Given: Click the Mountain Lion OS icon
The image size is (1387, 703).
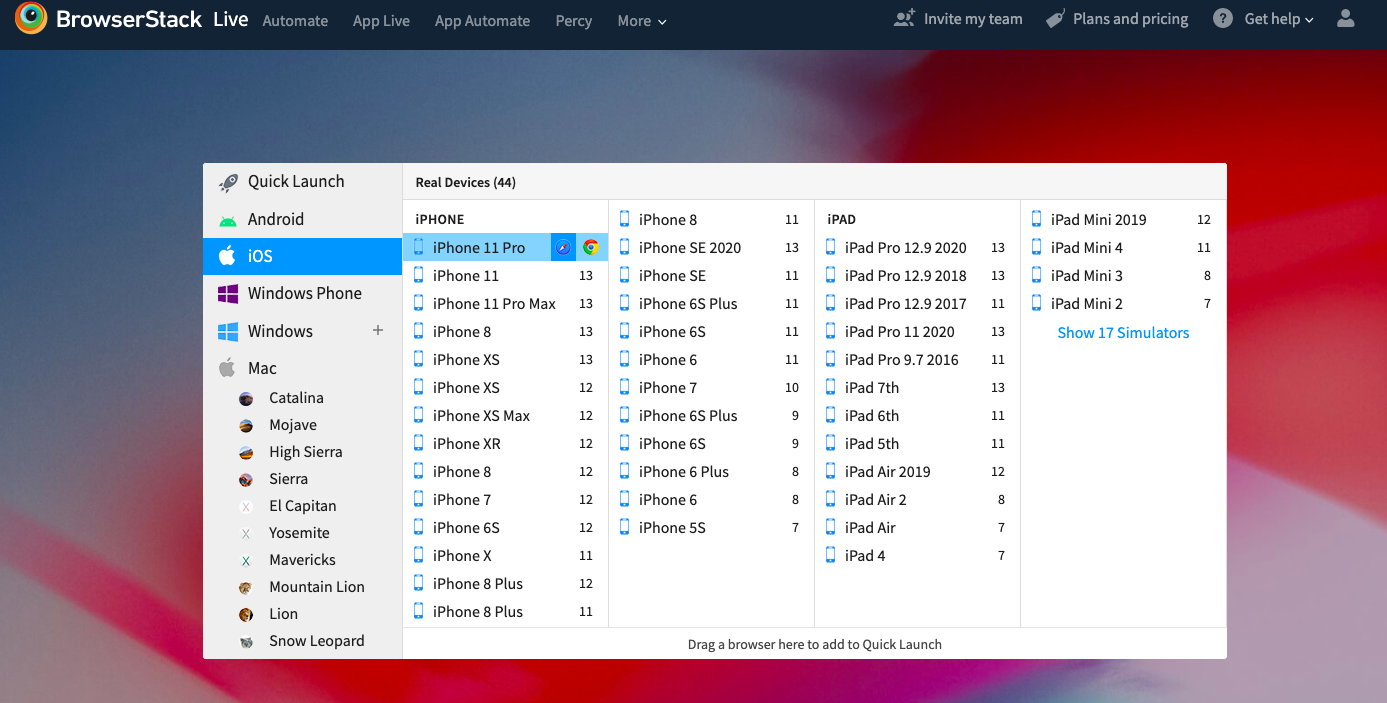Looking at the screenshot, I should tap(246, 587).
